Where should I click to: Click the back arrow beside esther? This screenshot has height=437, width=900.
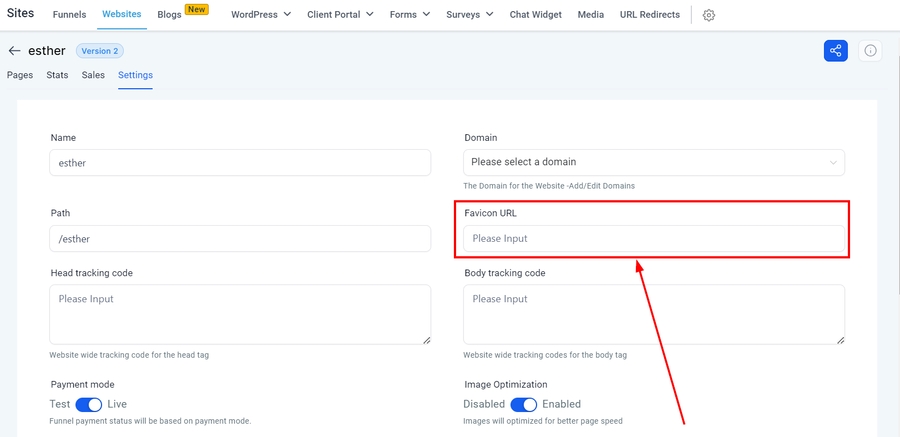pos(14,51)
